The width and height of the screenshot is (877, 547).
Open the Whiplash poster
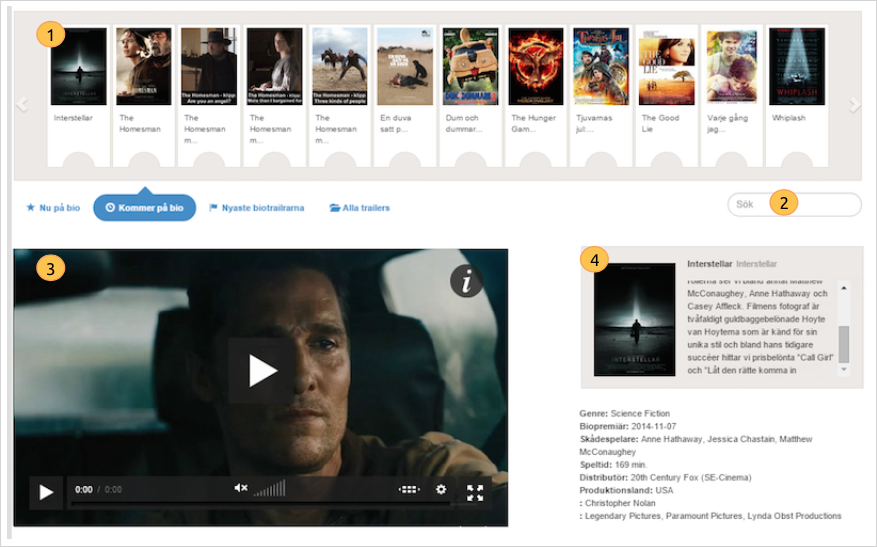click(x=797, y=67)
